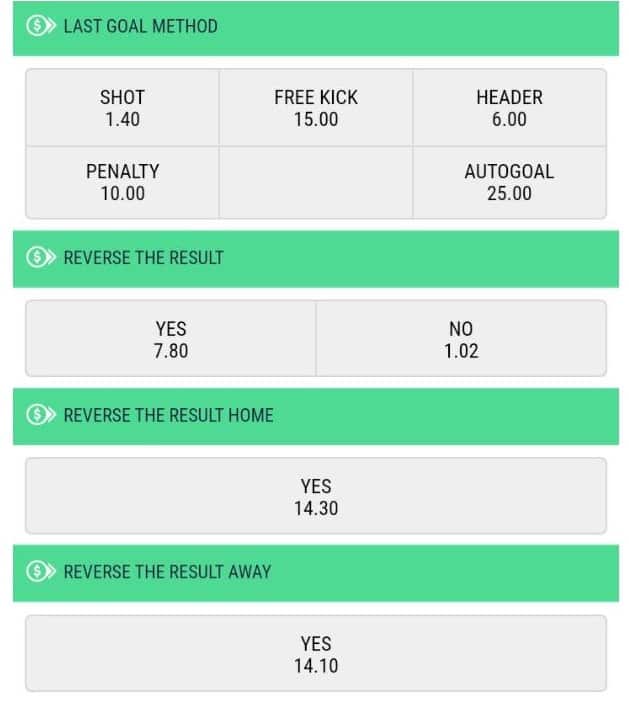Click coin icon beside Reverse The Result Away
Viewport: 629px width, 704px height.
click(x=40, y=572)
